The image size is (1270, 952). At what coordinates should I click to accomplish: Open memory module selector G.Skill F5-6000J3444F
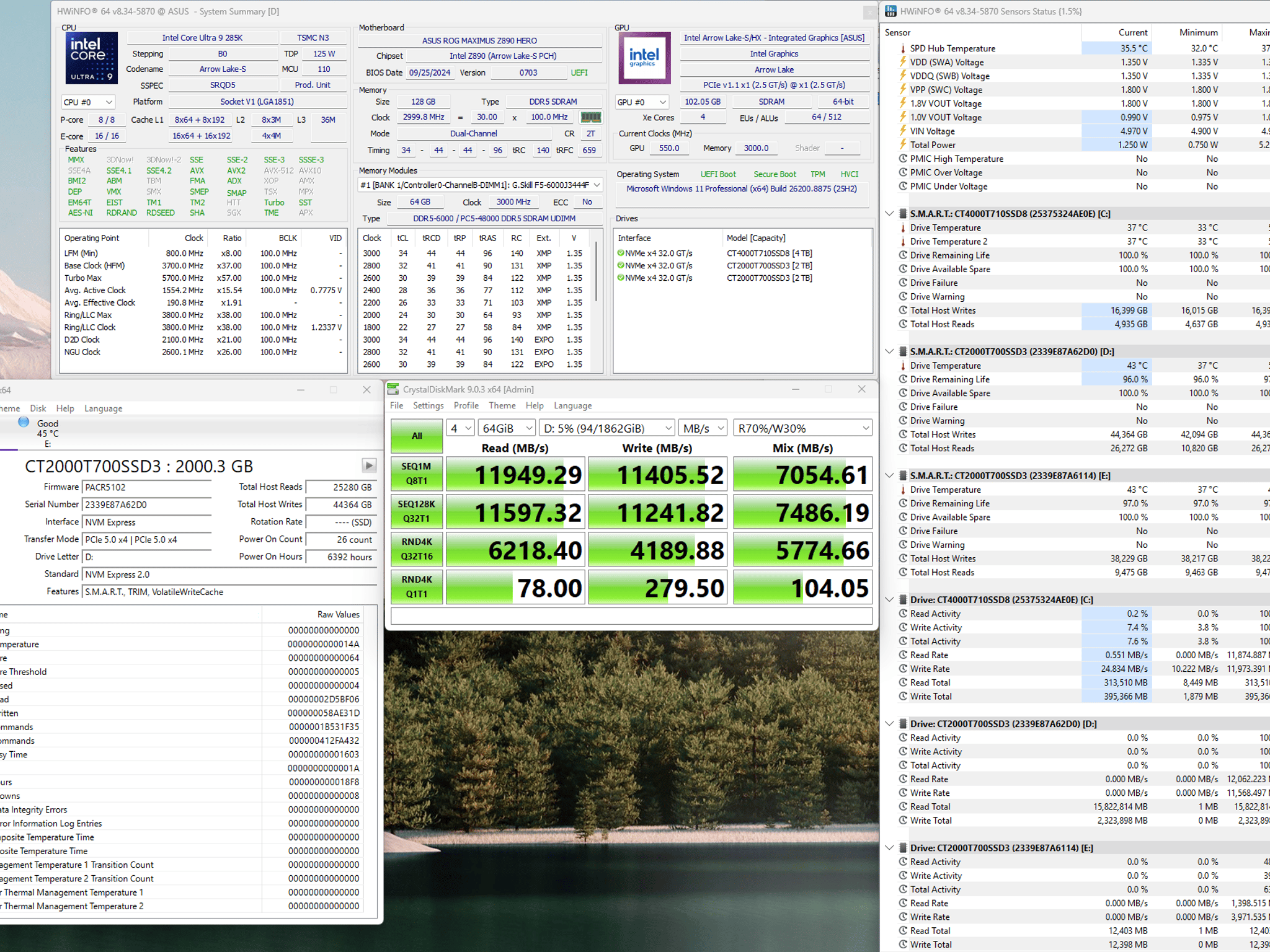(x=480, y=185)
